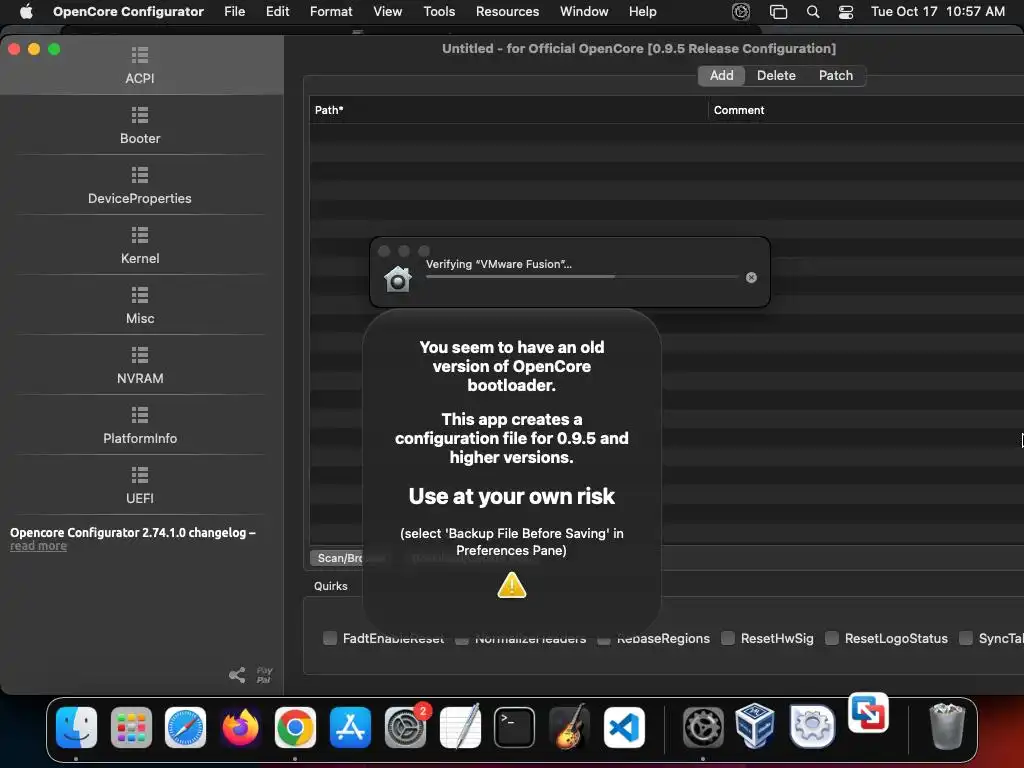Launch Safari from the Dock
Image resolution: width=1024 pixels, height=768 pixels.
point(185,727)
